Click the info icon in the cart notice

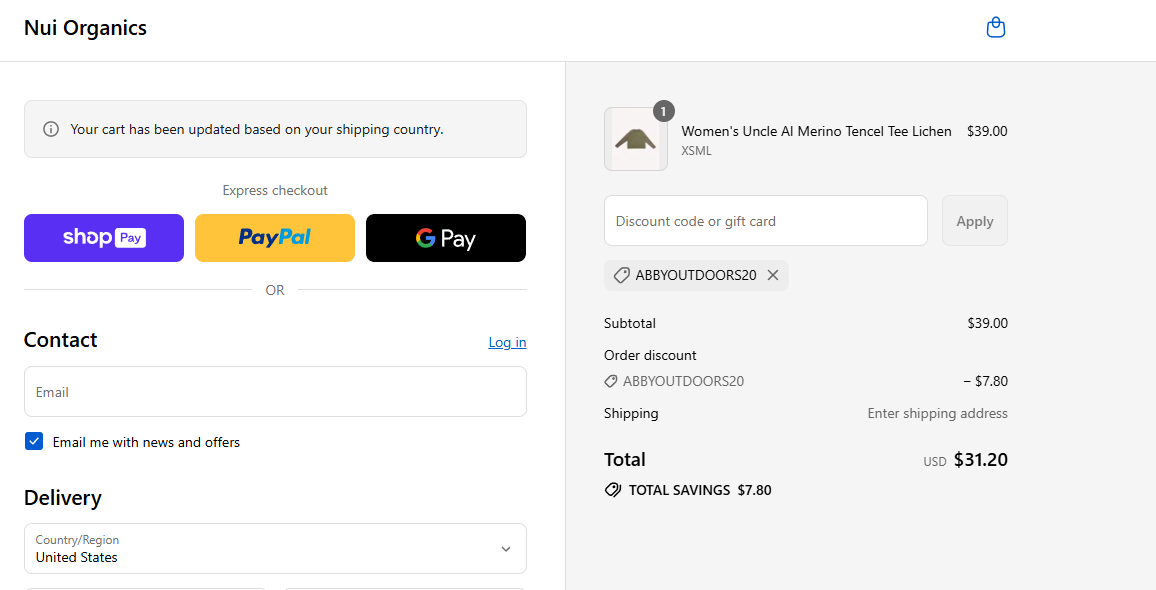tap(50, 129)
